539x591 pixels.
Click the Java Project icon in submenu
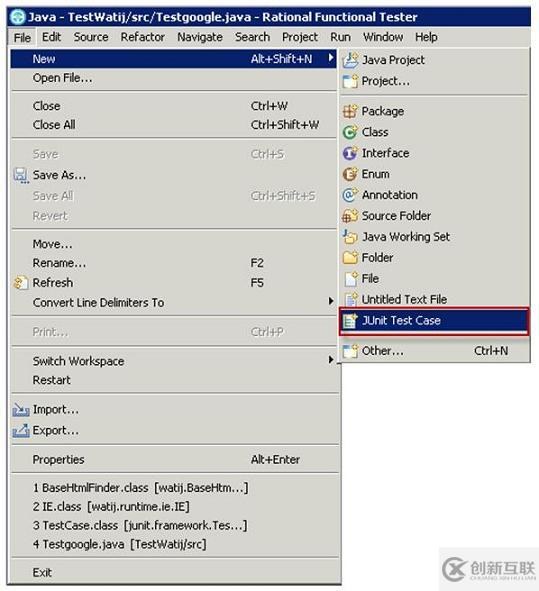[x=350, y=60]
